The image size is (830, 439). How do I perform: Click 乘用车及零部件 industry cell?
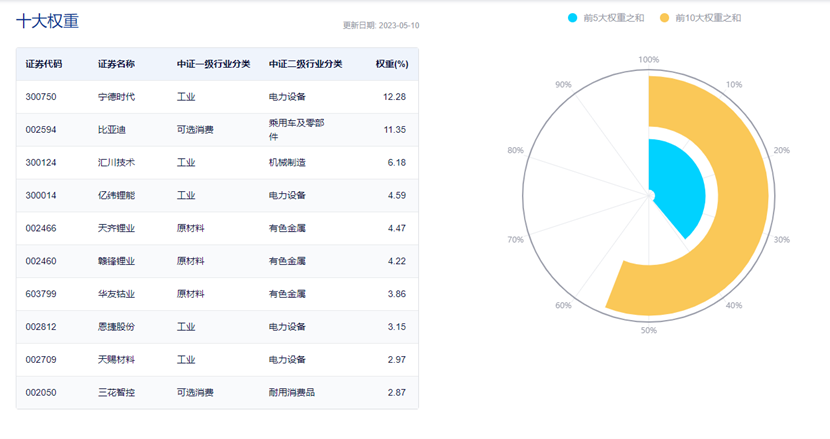tap(296, 130)
